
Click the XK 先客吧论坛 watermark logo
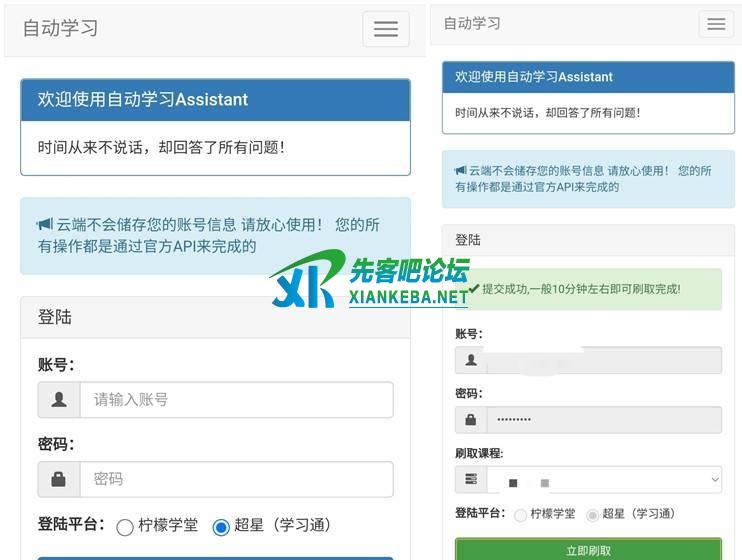click(369, 279)
